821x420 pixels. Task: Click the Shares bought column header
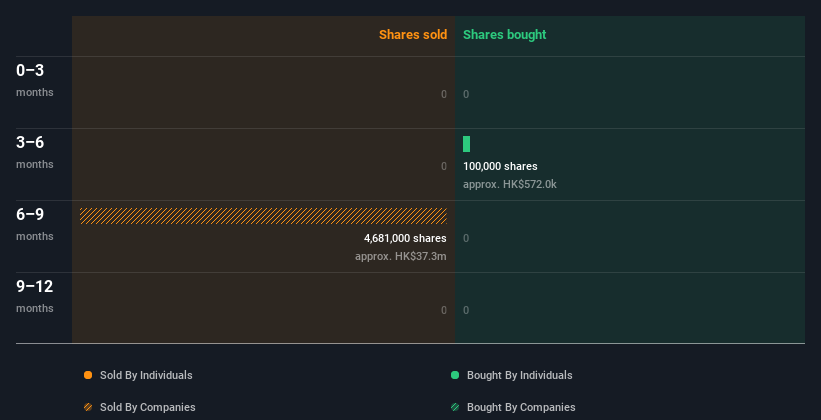505,35
